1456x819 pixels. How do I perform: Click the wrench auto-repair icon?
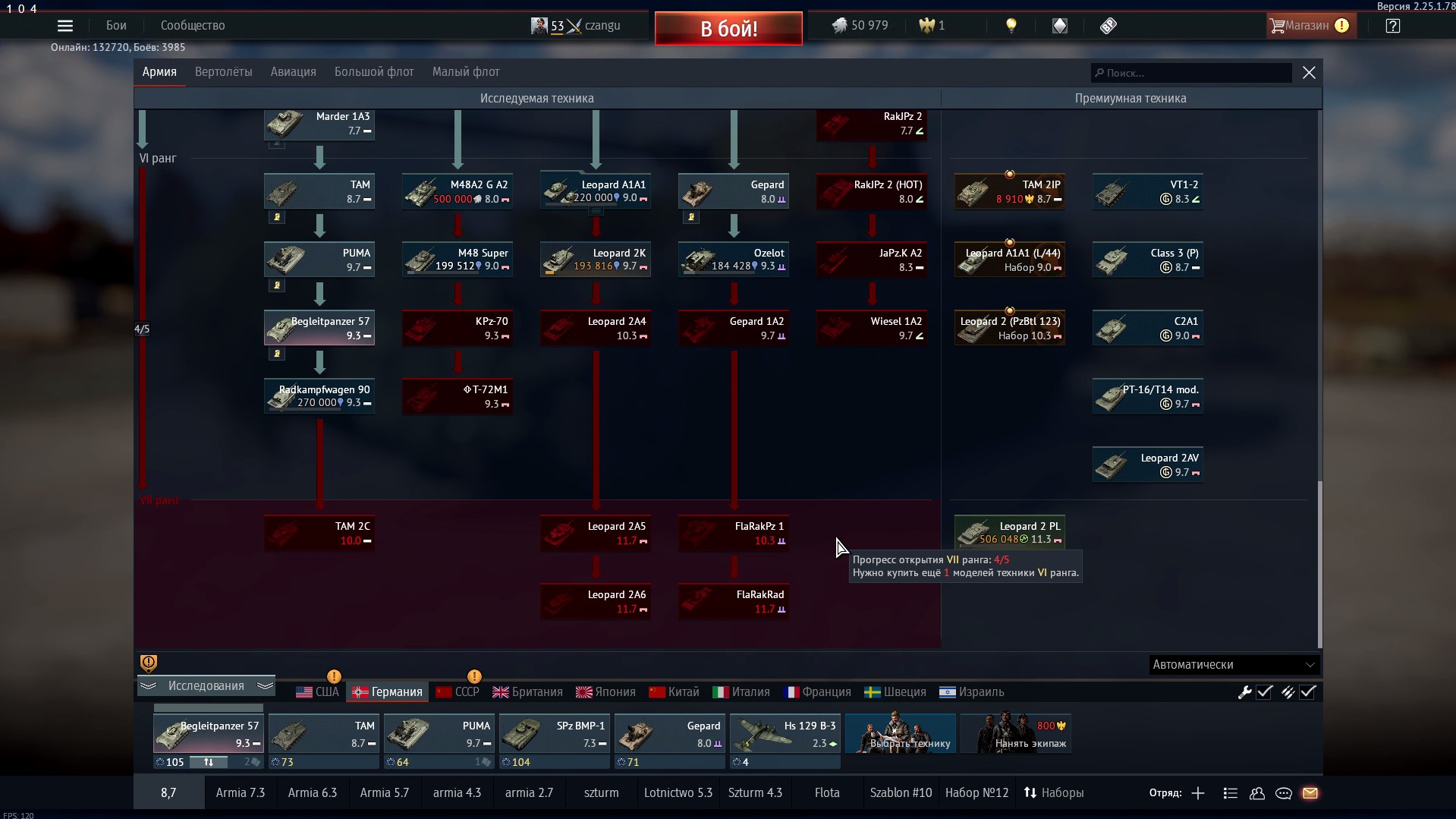point(1244,692)
